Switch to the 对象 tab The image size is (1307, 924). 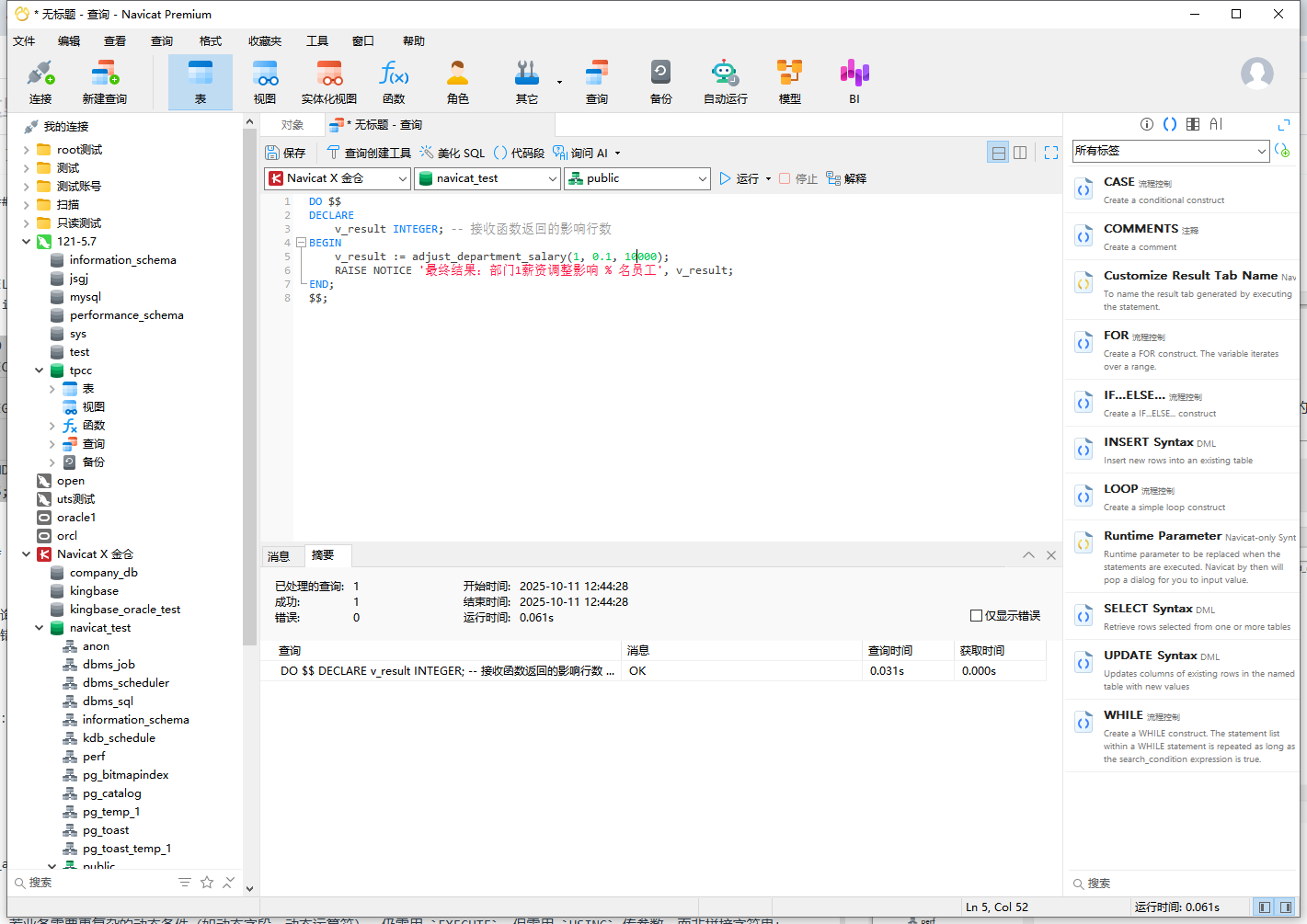pos(292,125)
